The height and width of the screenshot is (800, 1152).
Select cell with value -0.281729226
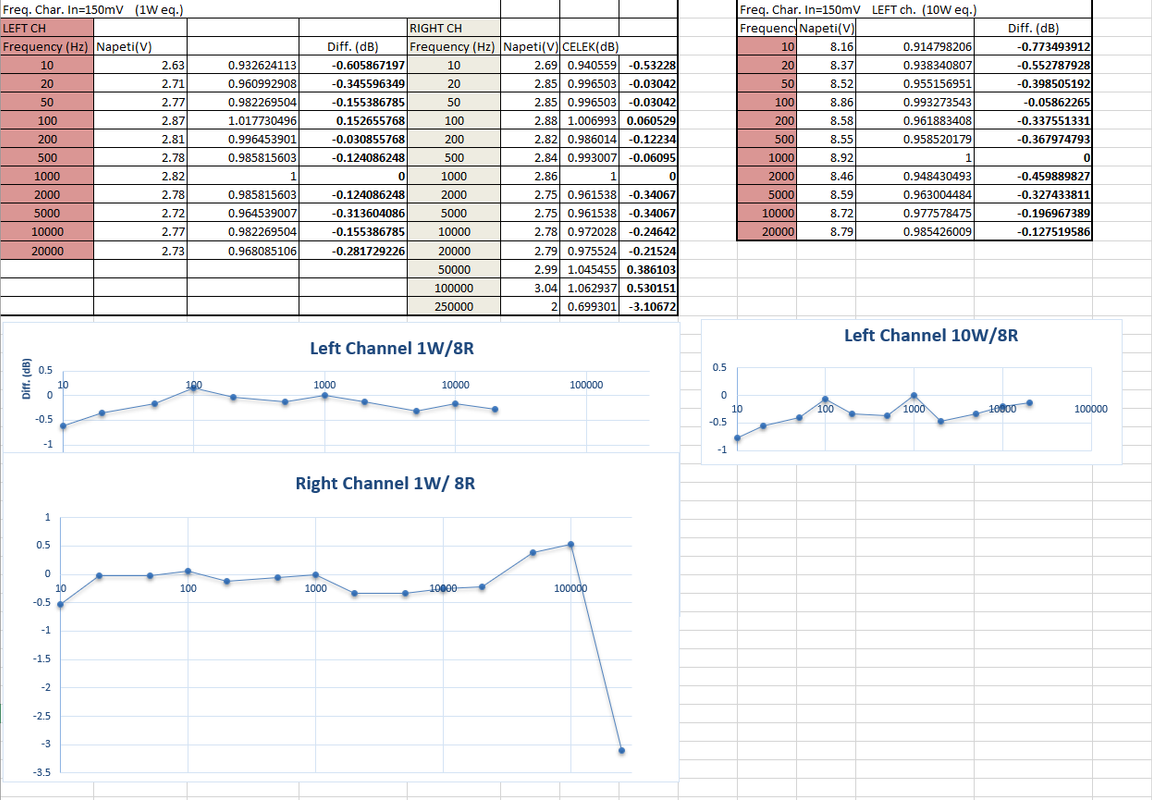click(353, 251)
